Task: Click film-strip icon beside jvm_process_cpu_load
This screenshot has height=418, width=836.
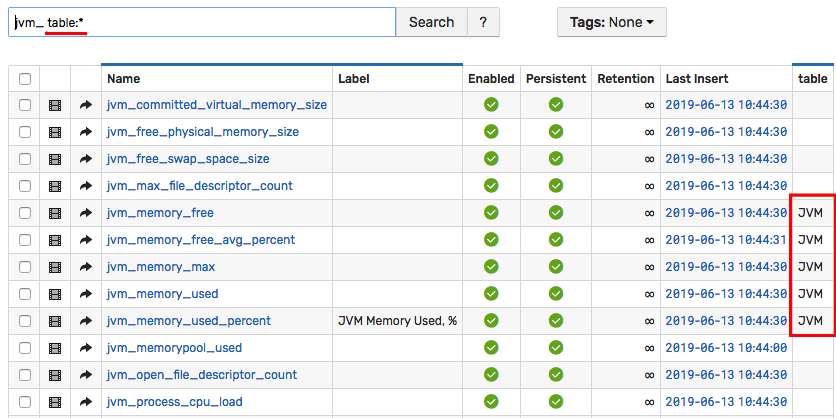Action: pos(55,402)
